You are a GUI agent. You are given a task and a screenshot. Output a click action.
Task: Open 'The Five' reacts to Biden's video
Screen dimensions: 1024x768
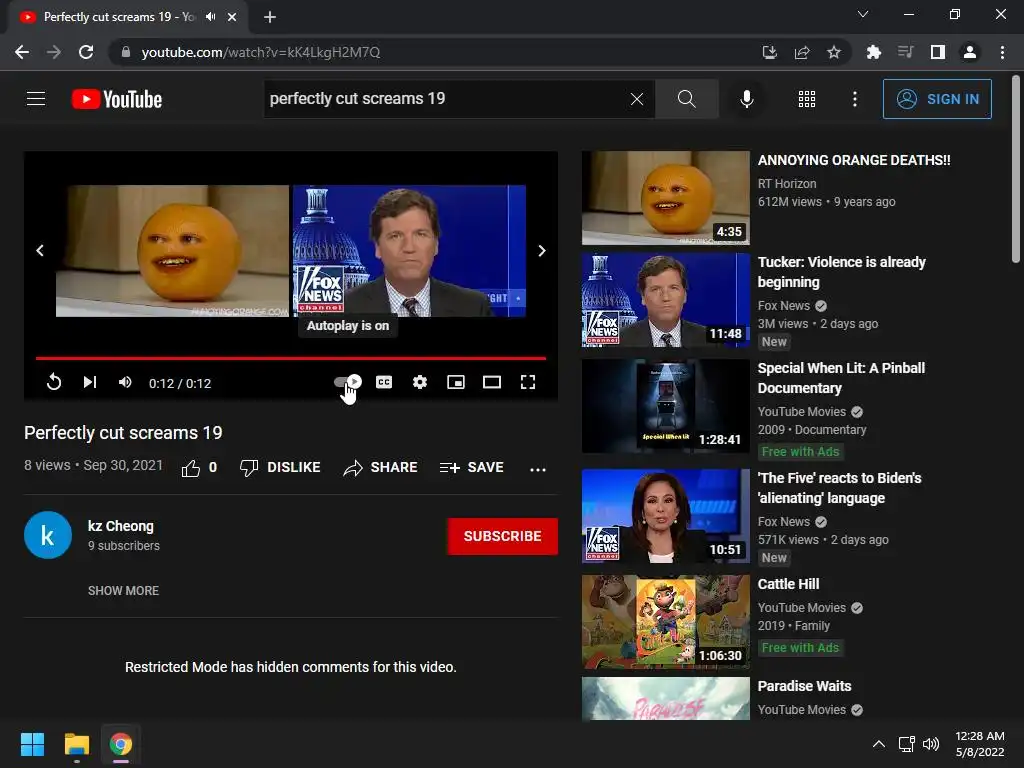(839, 488)
